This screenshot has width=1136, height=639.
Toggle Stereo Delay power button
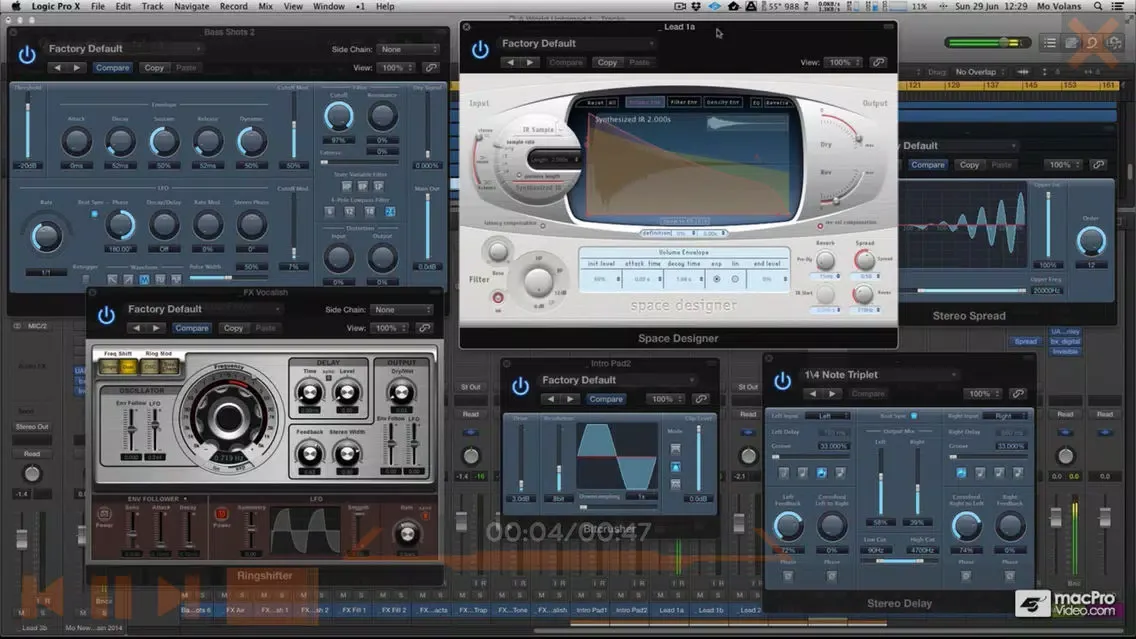click(782, 381)
